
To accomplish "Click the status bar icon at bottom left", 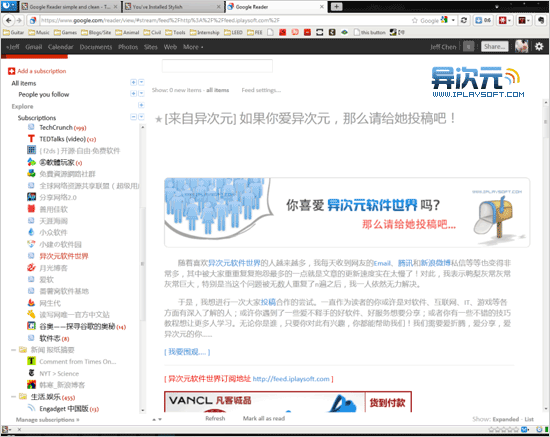I will click(x=5, y=429).
